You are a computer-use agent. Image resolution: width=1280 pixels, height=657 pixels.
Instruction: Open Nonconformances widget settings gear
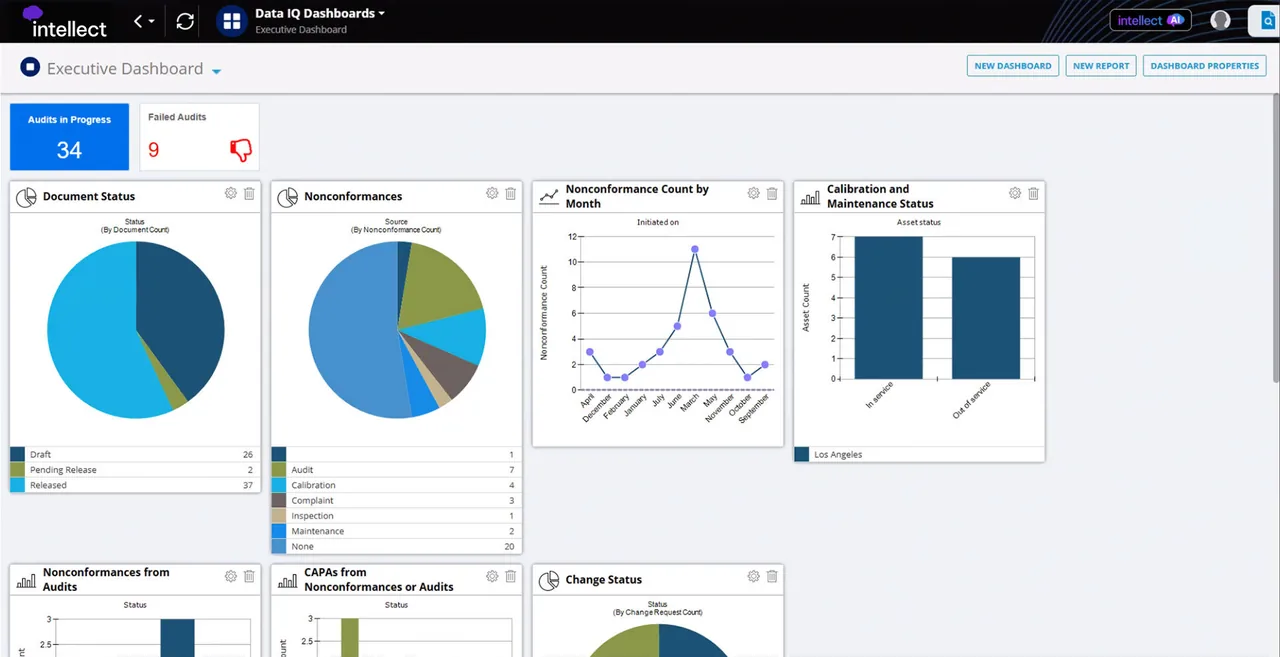coord(492,194)
